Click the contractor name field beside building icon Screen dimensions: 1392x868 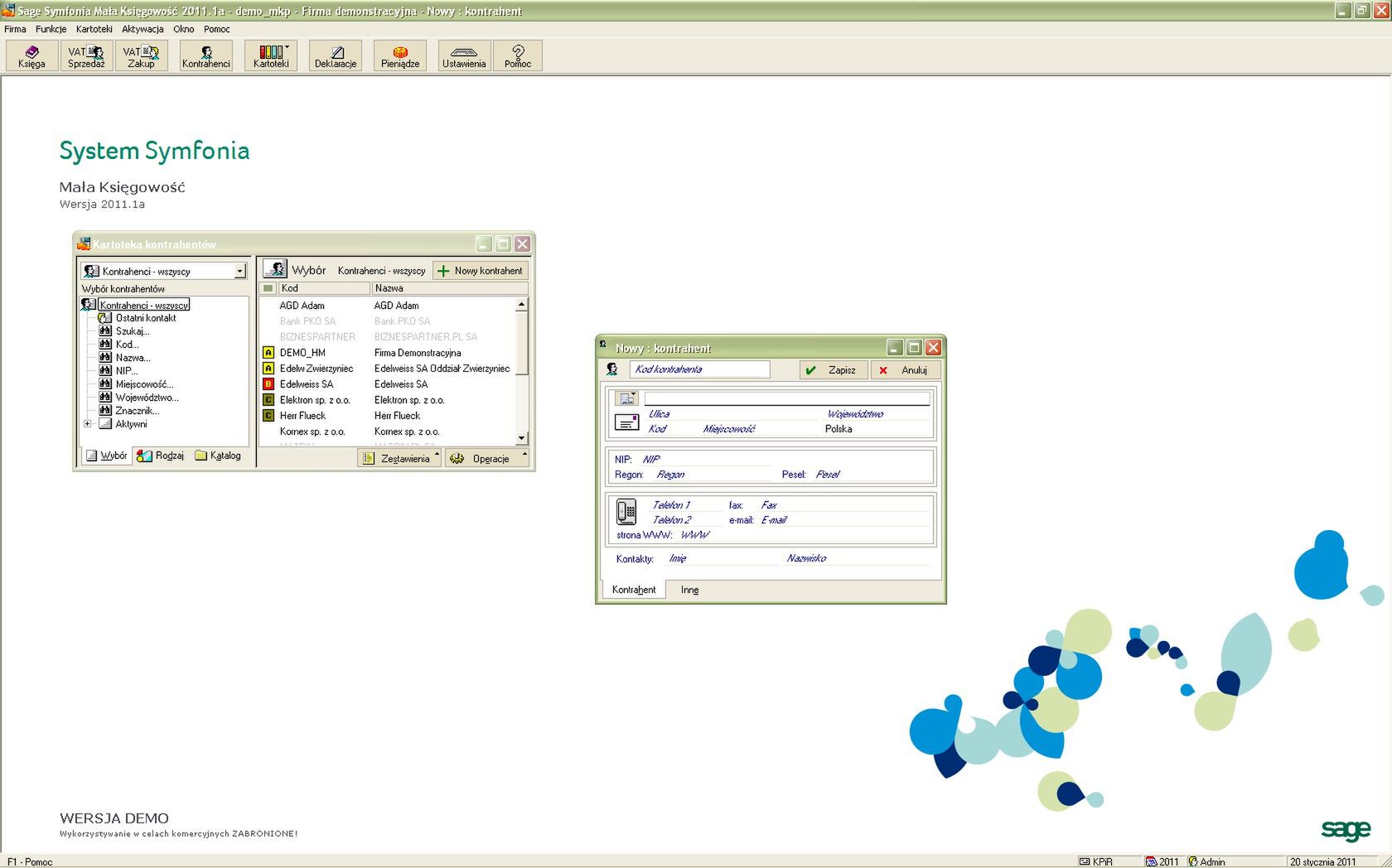787,398
